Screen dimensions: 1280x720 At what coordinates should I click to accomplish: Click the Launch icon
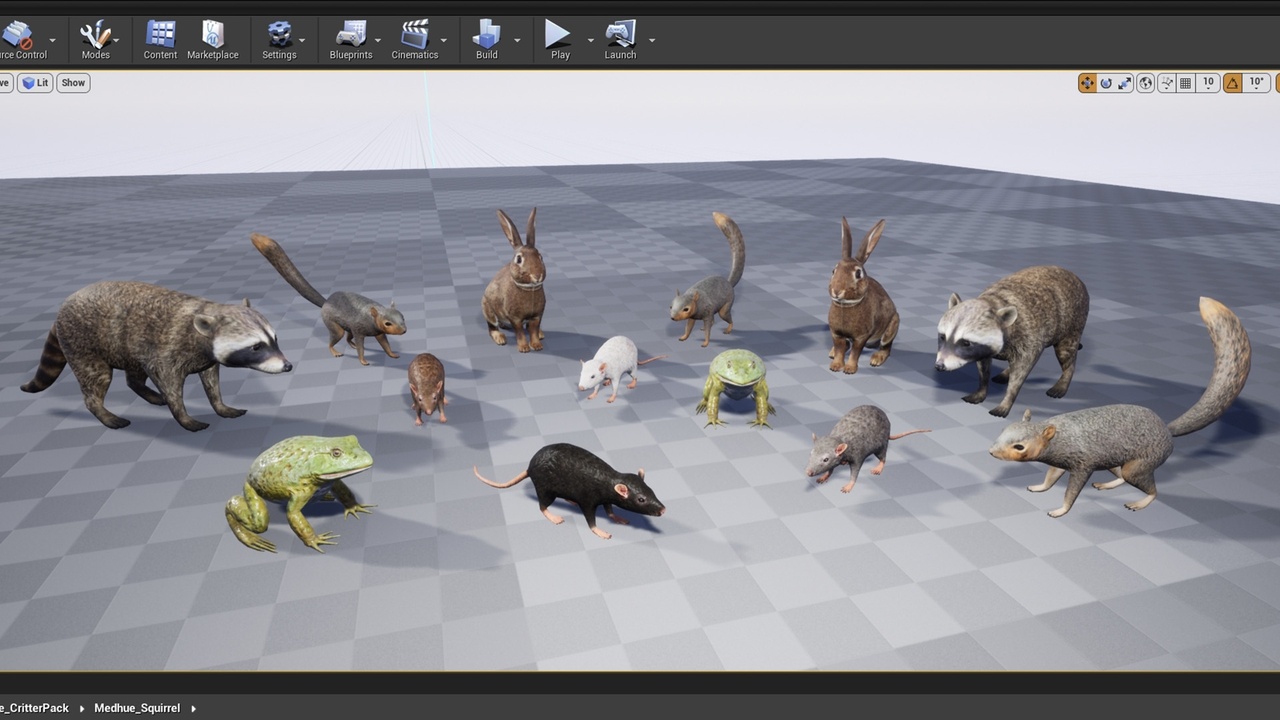pyautogui.click(x=620, y=34)
